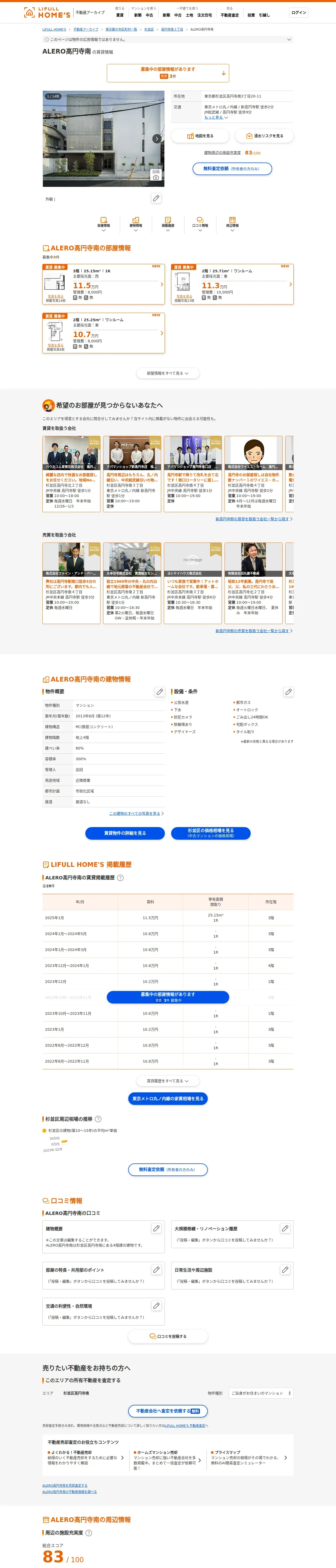Open the LIFULL HOME'S 不動産査定 text link
Image resolution: width=336 pixels, height=1568 pixels.
pos(185,1426)
